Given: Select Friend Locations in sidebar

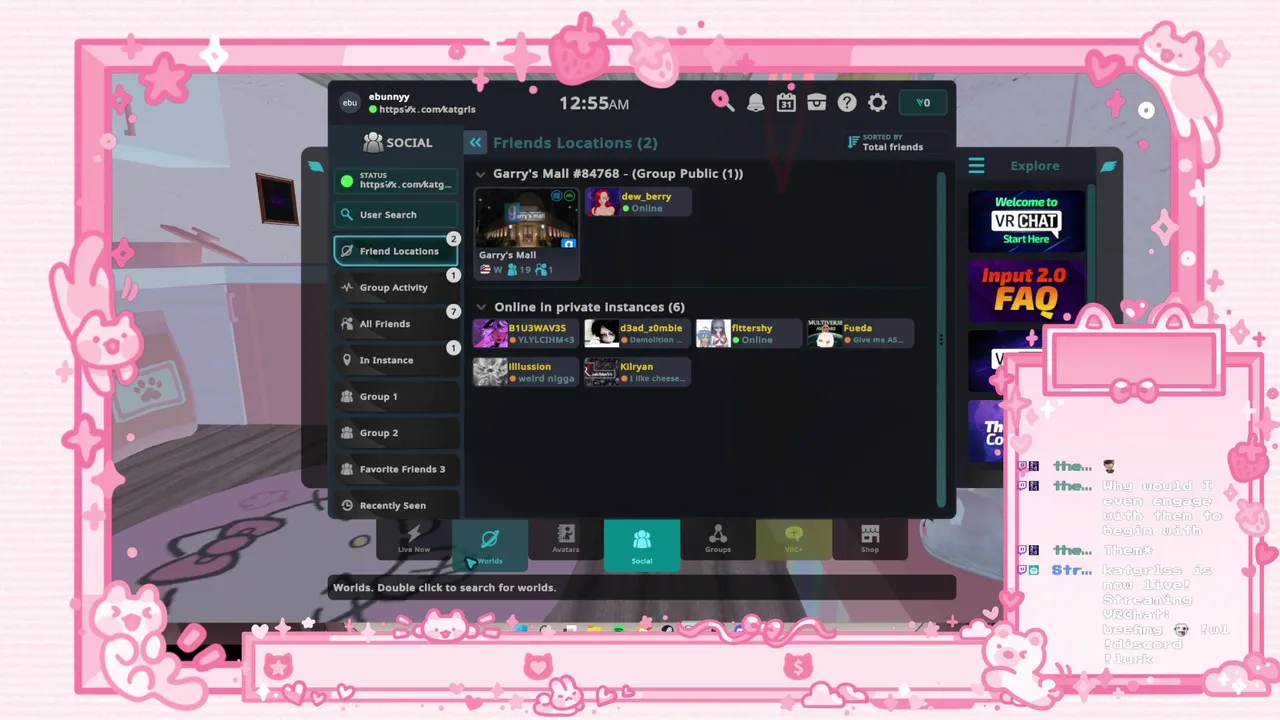Looking at the screenshot, I should point(396,251).
